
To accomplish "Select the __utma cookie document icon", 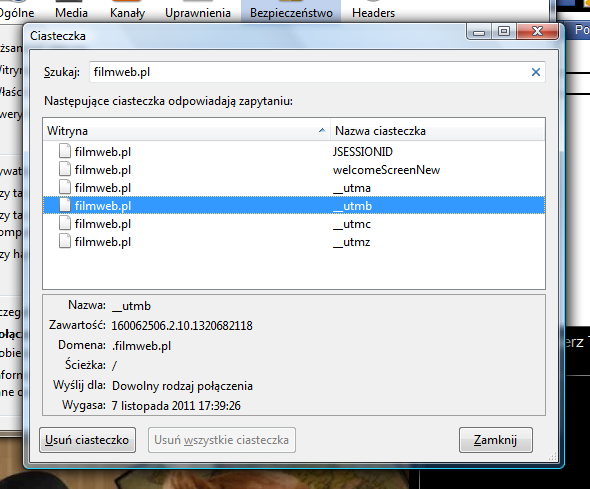I will (65, 187).
